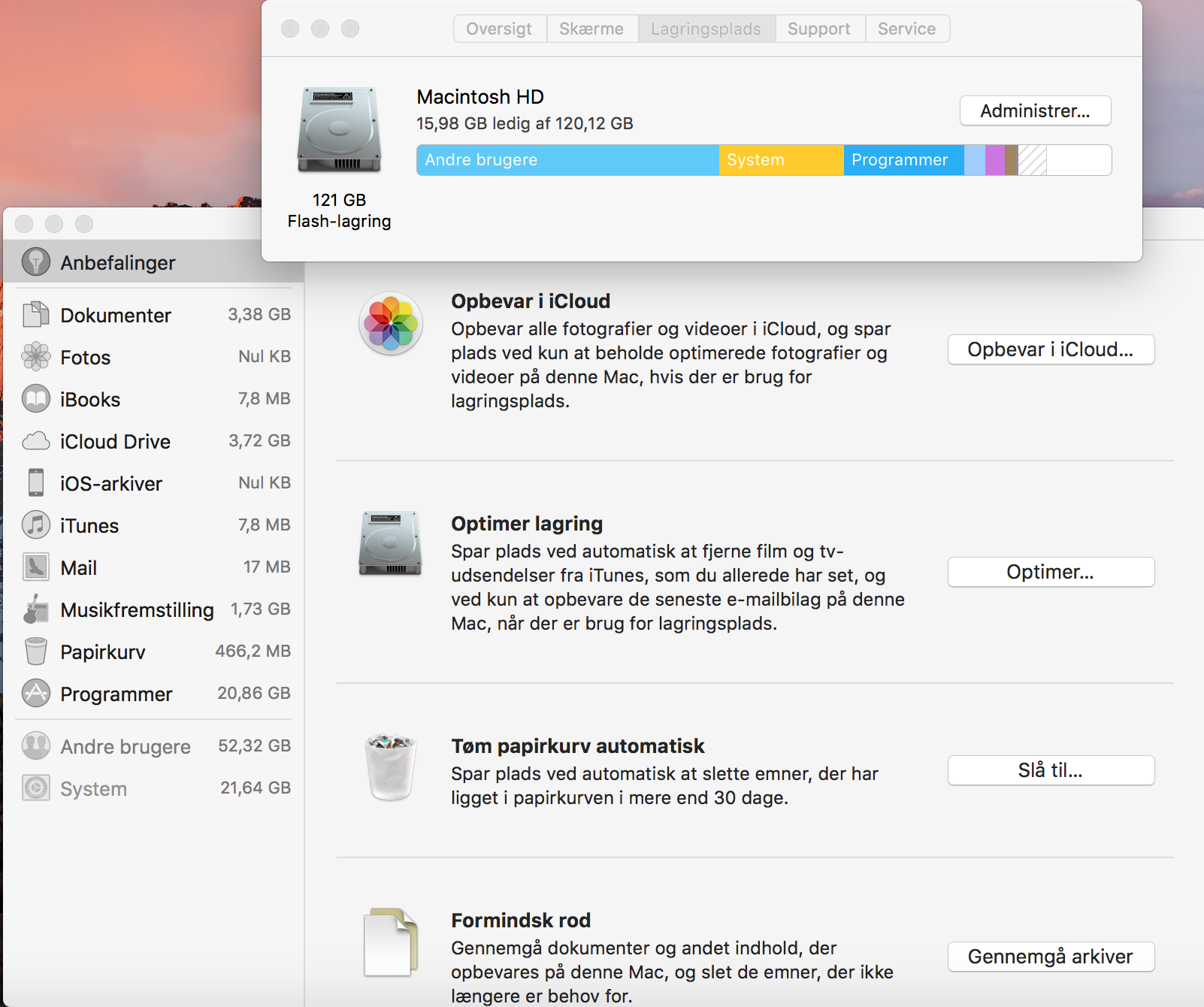Viewport: 1204px width, 1007px height.
Task: Switch to the Skærme tab
Action: pyautogui.click(x=592, y=29)
